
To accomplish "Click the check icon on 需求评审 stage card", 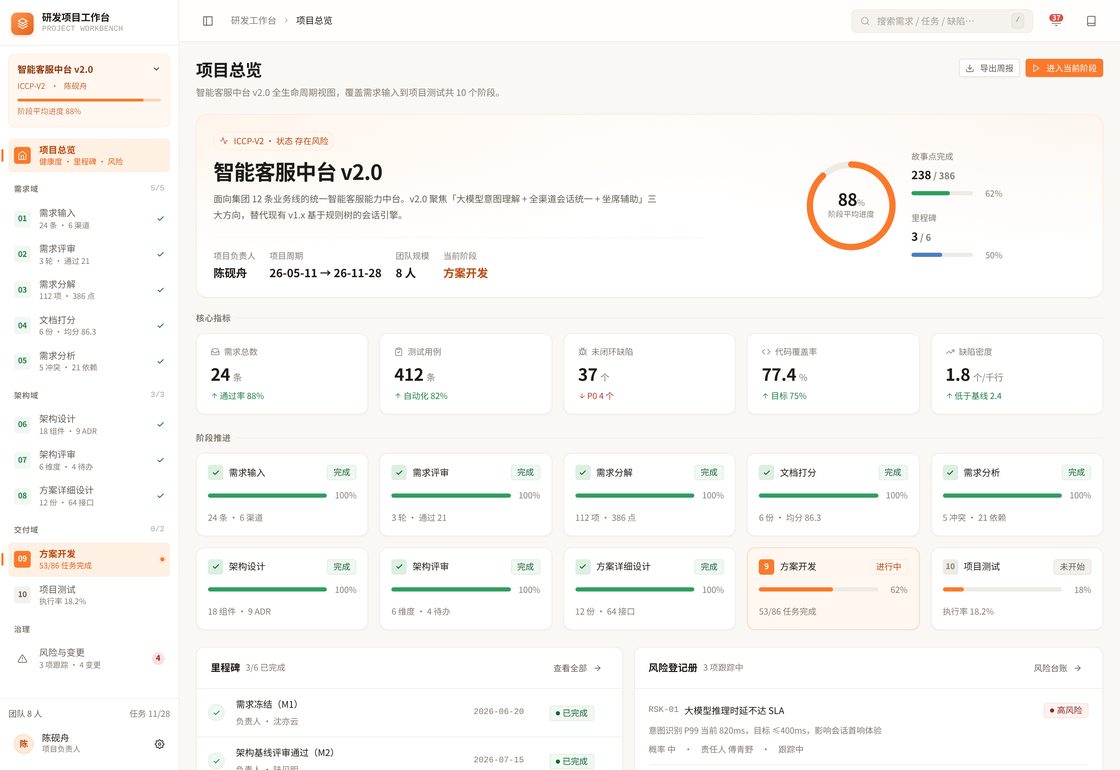I will click(x=399, y=472).
